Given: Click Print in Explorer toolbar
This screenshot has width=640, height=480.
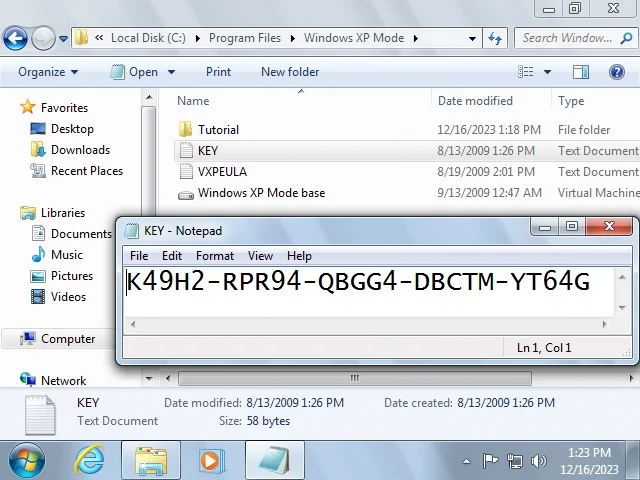Looking at the screenshot, I should click(218, 72).
